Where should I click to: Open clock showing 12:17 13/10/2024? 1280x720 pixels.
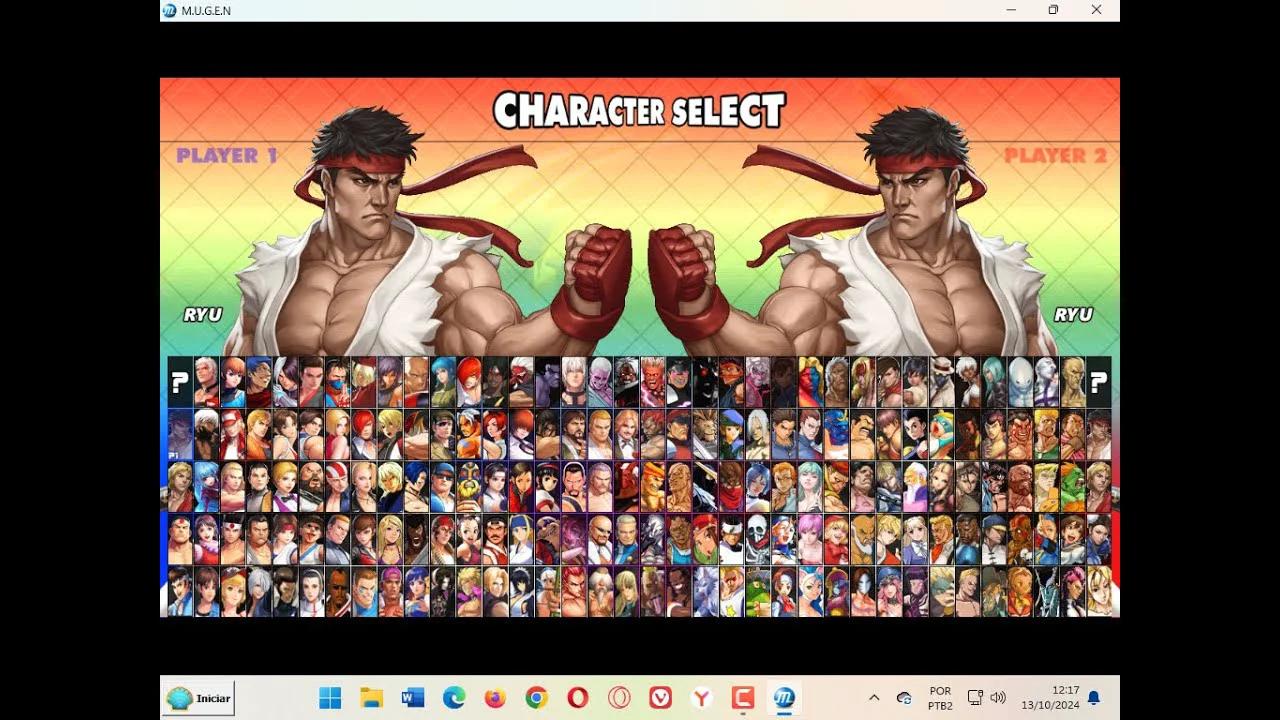1053,698
